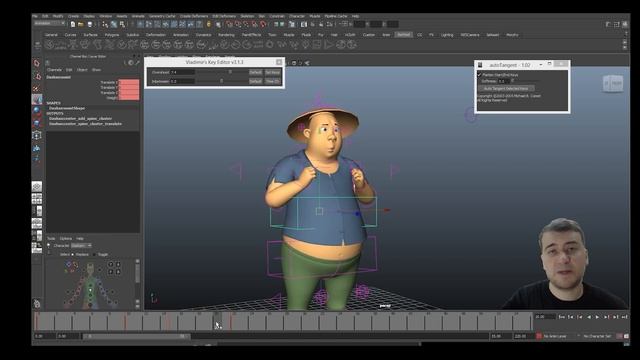Open the Character dropdown in picker panel
Viewport: 640px width, 360px height.
coord(81,245)
